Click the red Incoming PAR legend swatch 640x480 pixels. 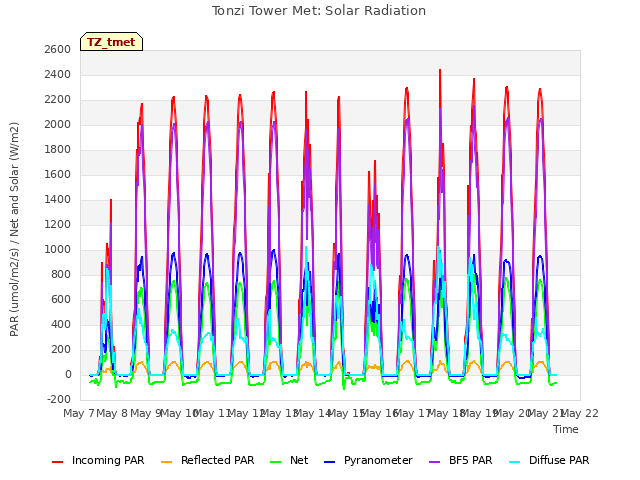click(x=58, y=462)
